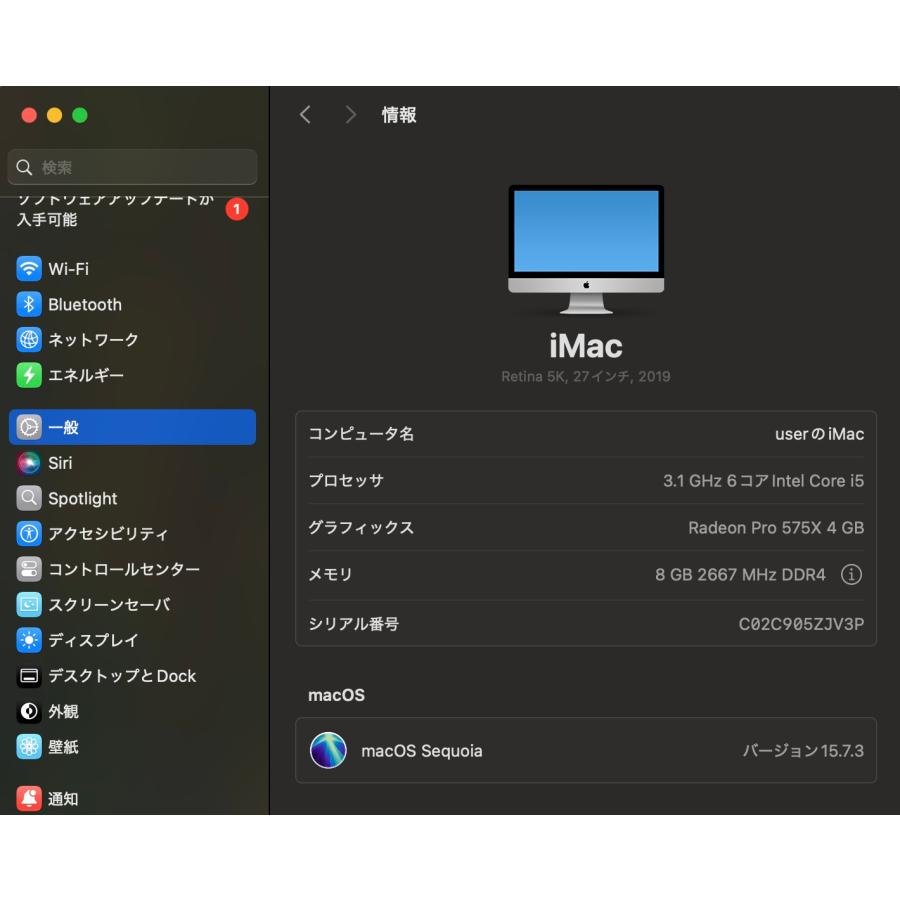900x900 pixels.
Task: Open デスクトップとDock settings
Action: [x=132, y=676]
